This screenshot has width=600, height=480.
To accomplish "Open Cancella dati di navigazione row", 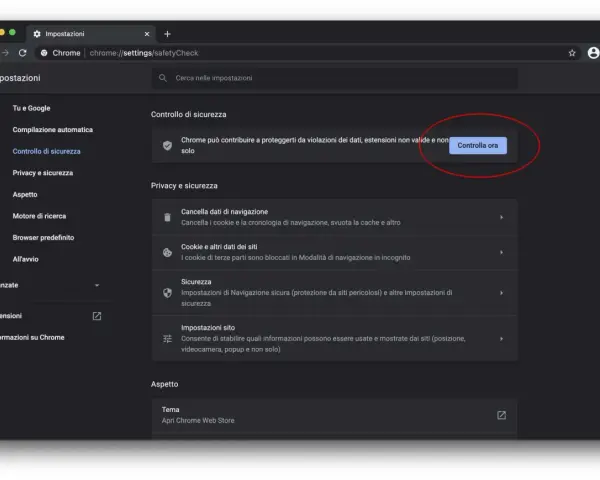I will coord(335,217).
